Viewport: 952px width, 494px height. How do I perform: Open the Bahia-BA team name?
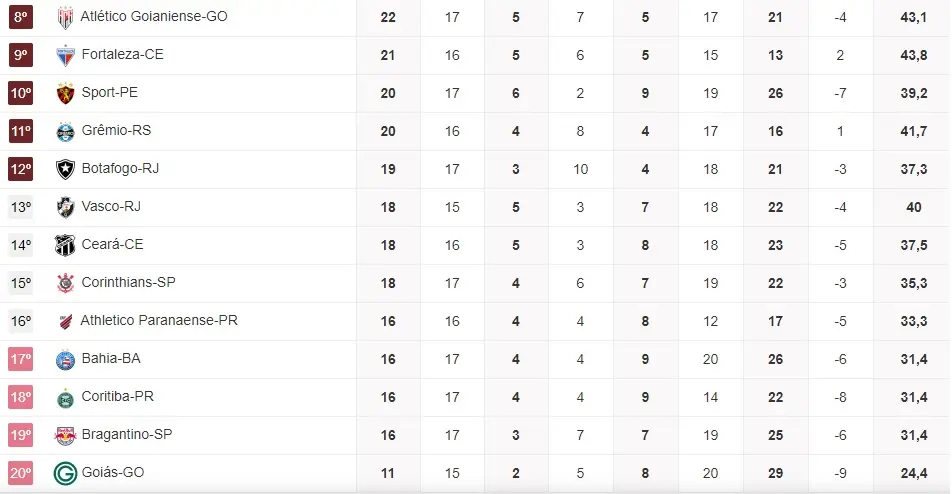tap(110, 359)
